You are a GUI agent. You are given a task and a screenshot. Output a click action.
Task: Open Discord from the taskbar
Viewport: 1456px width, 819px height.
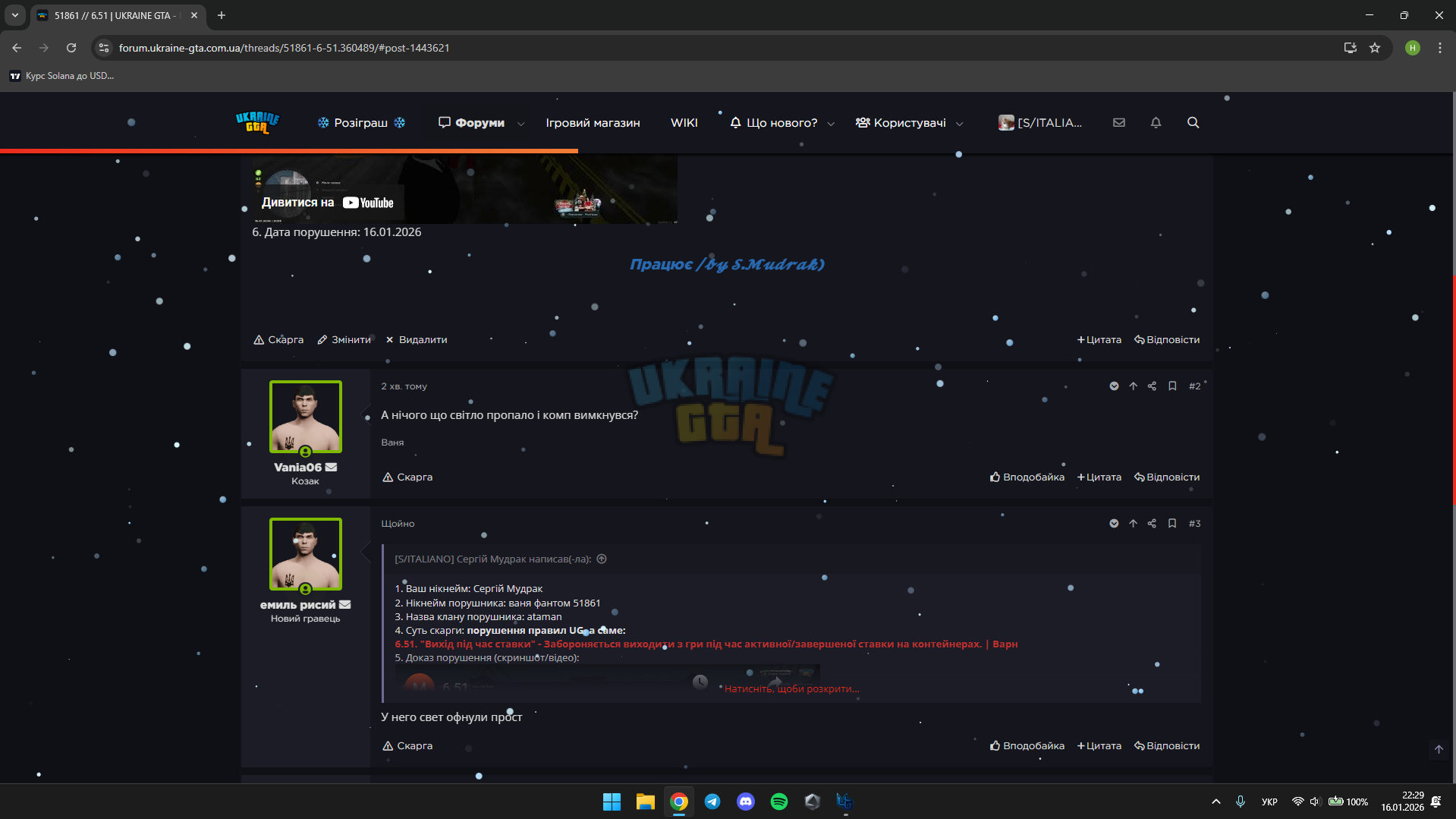point(746,802)
